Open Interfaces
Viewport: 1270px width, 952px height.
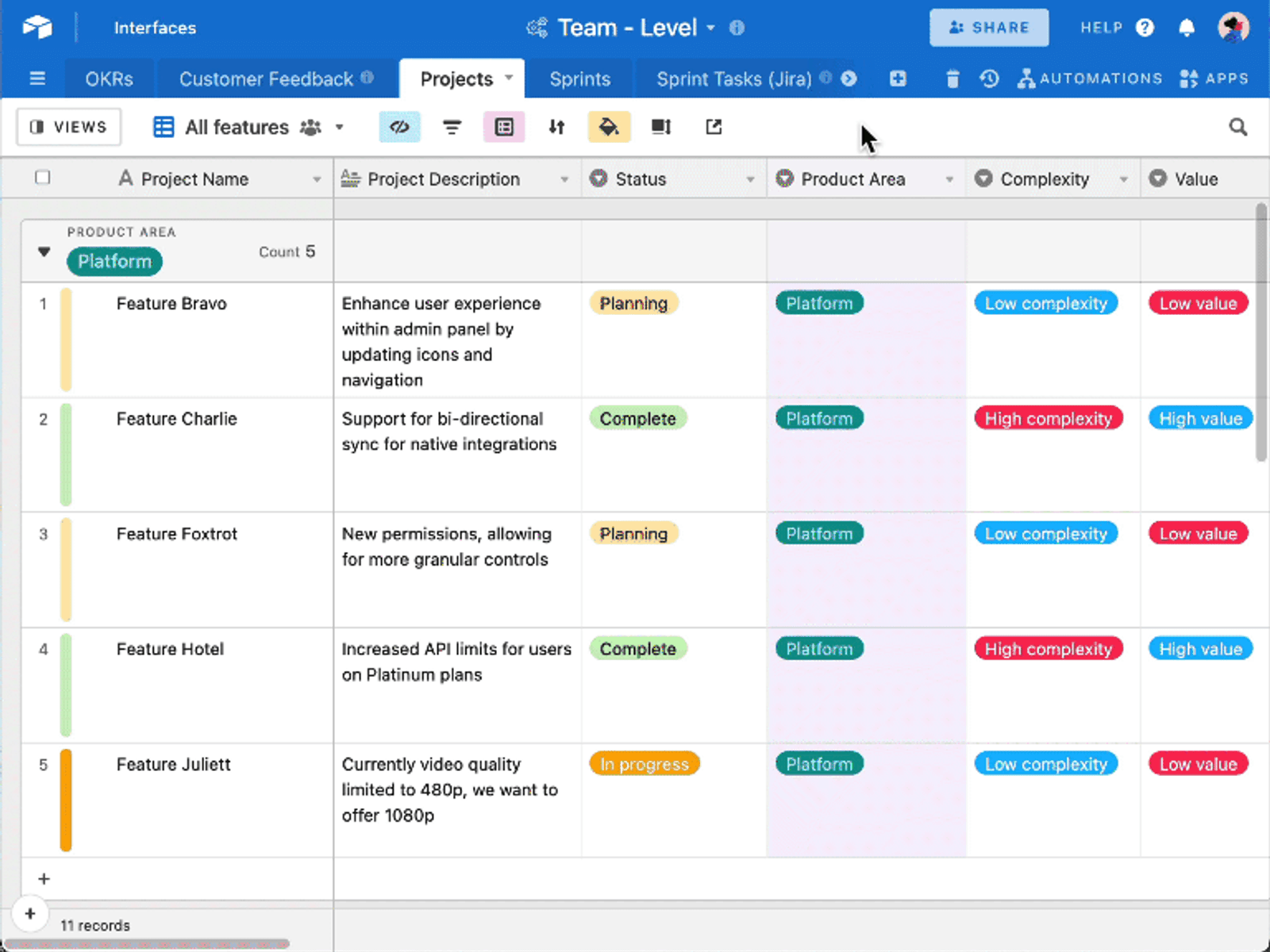click(155, 28)
